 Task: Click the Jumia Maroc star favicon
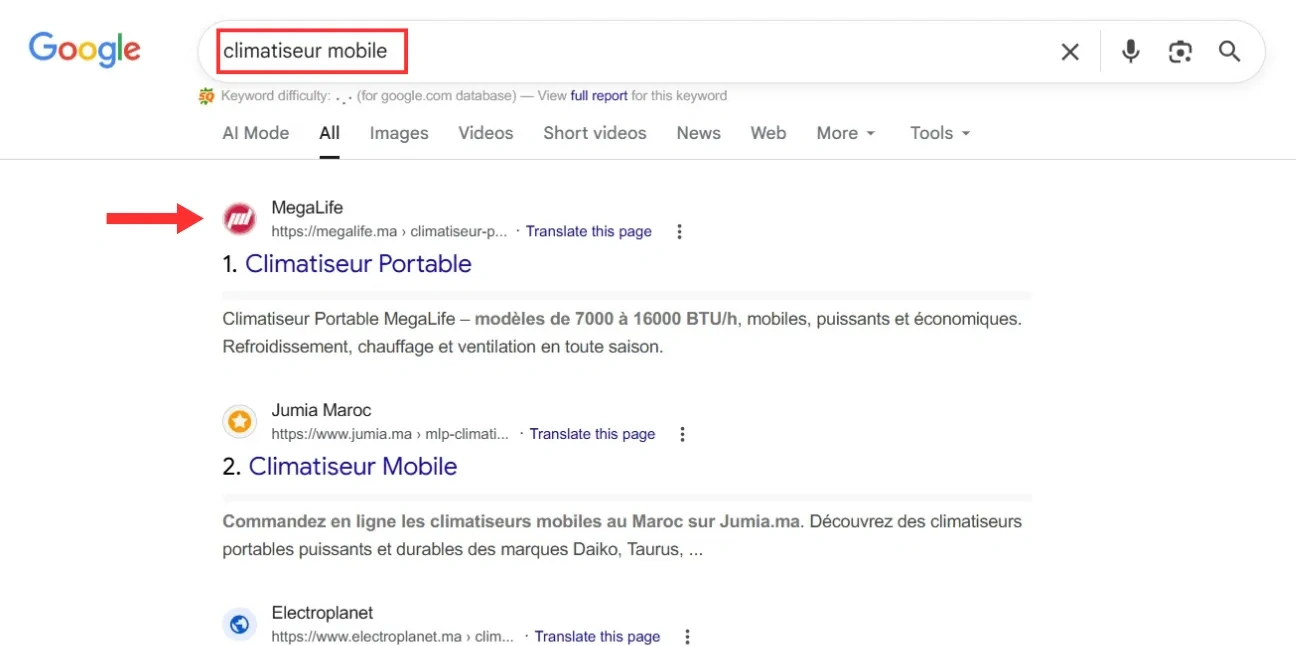coord(239,421)
